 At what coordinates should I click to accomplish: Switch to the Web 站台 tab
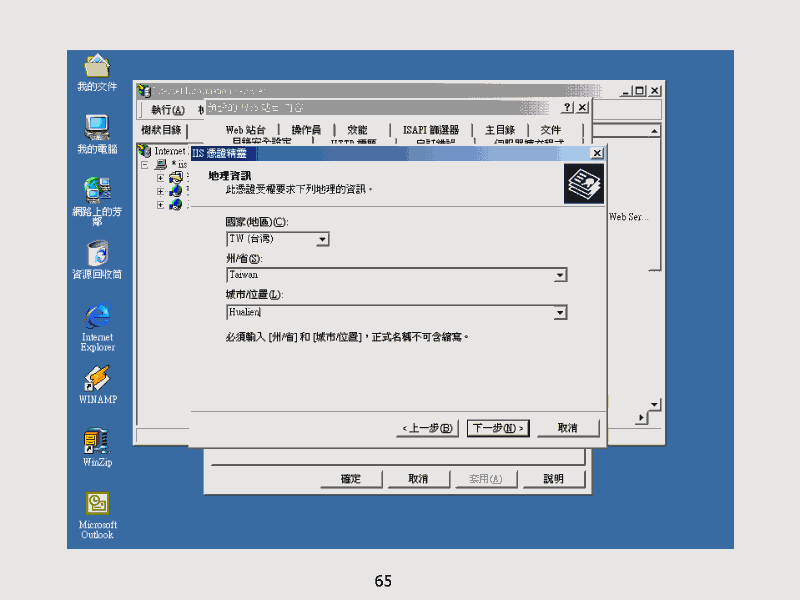click(245, 130)
